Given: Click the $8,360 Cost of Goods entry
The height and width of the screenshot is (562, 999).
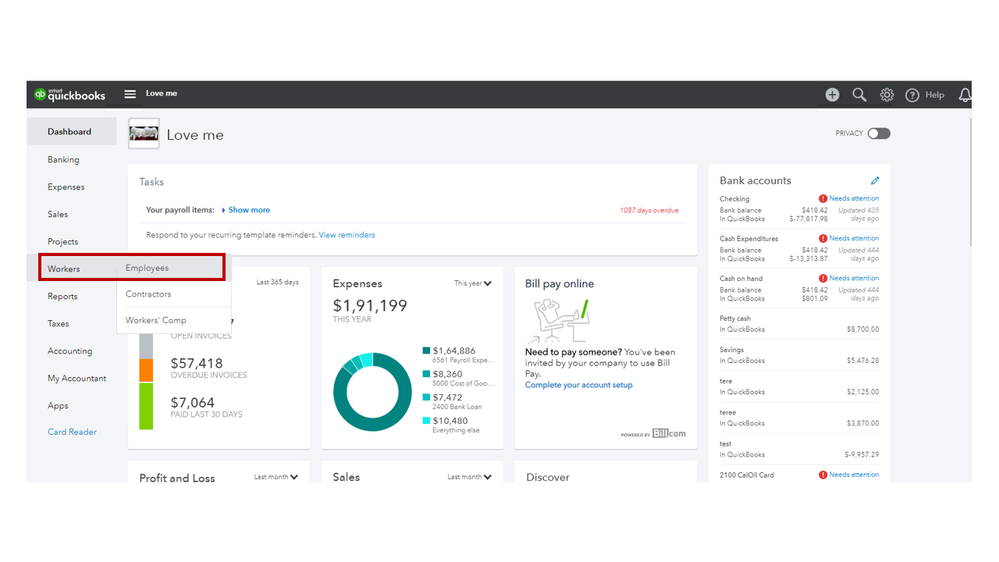Looking at the screenshot, I should (x=458, y=378).
